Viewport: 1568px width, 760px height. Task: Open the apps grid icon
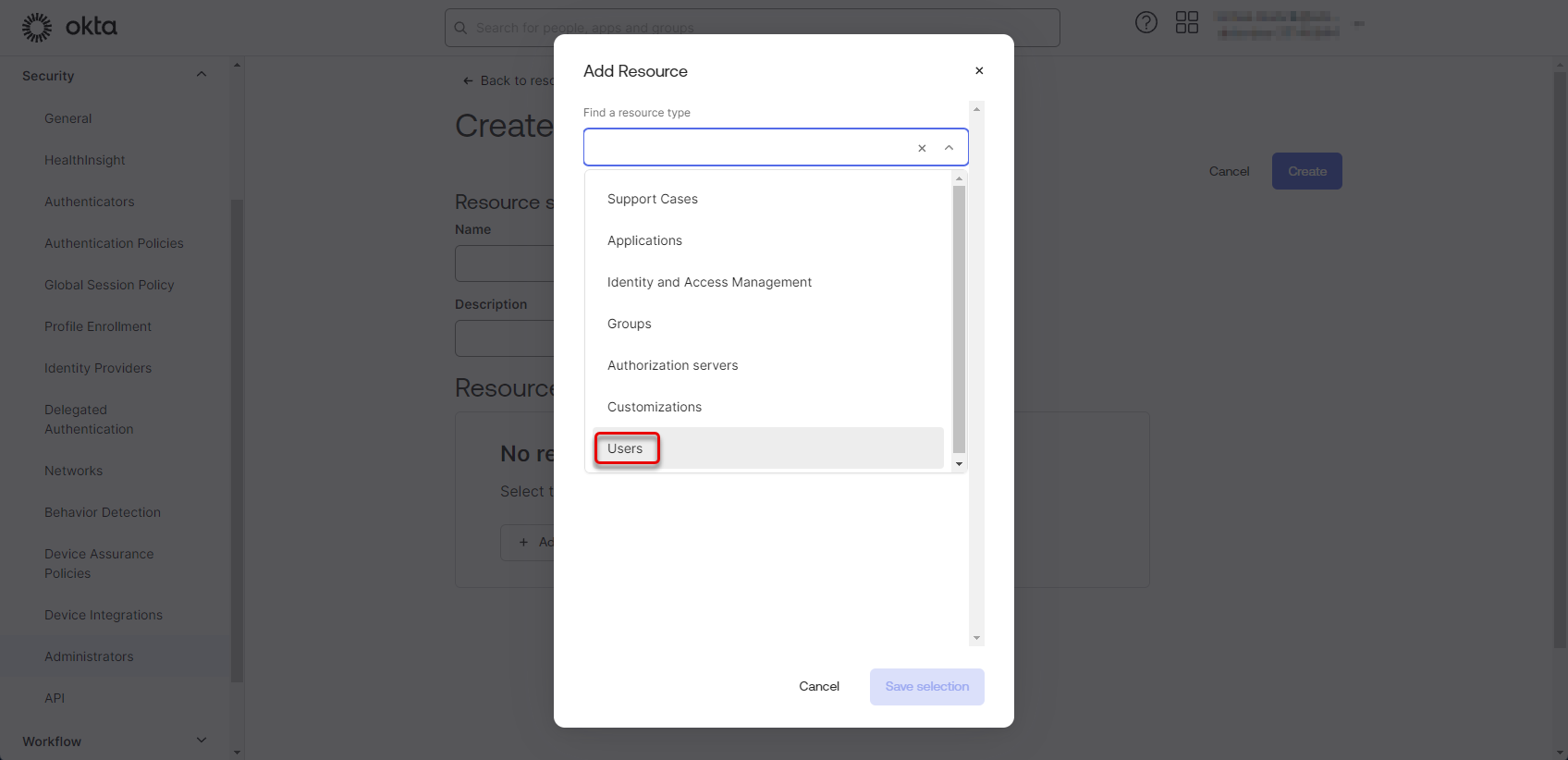[x=1187, y=23]
